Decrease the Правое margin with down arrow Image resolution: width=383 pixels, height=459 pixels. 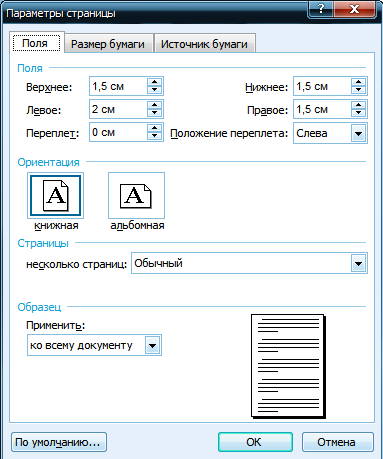[358, 113]
